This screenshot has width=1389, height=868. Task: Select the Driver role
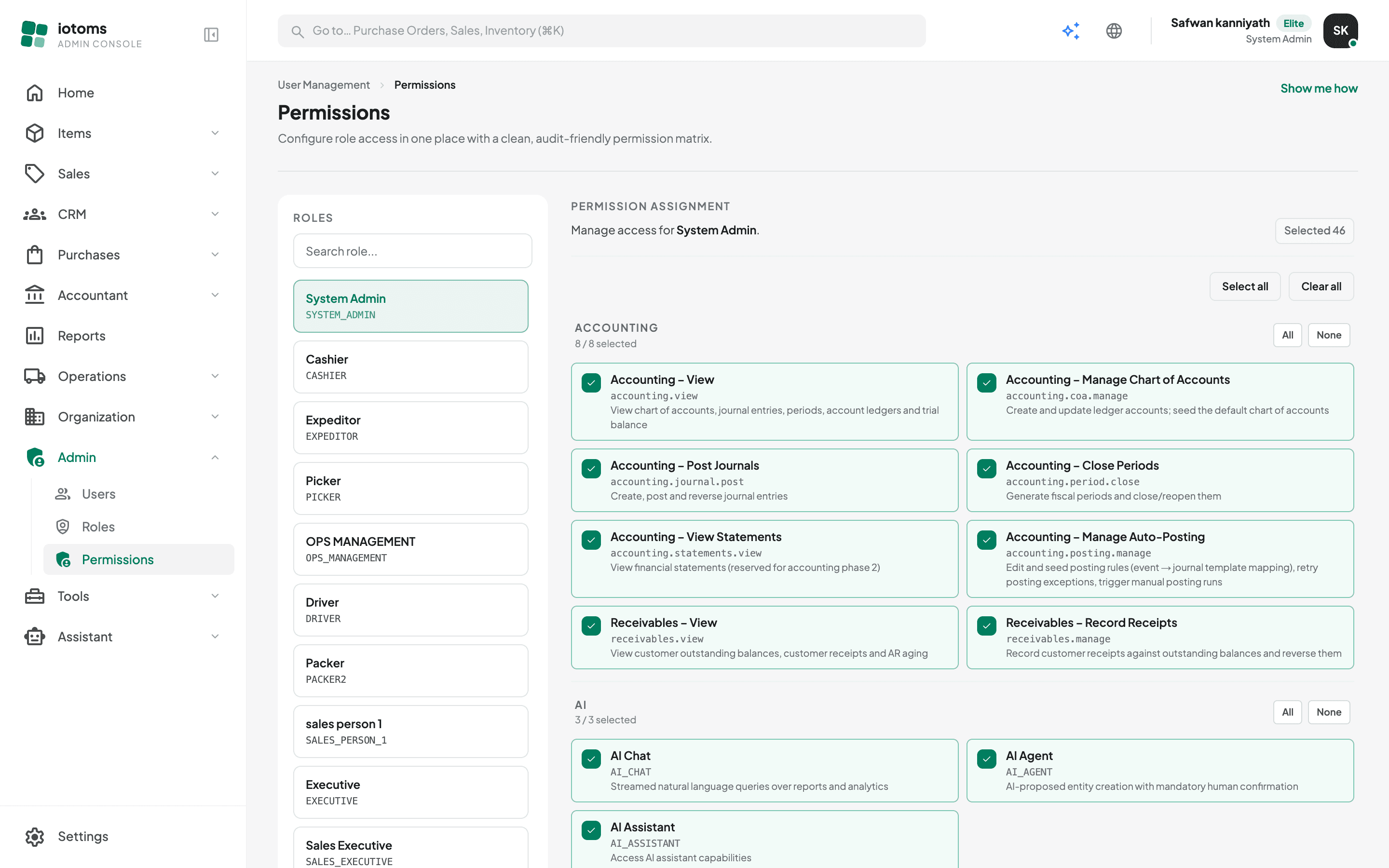coord(411,610)
